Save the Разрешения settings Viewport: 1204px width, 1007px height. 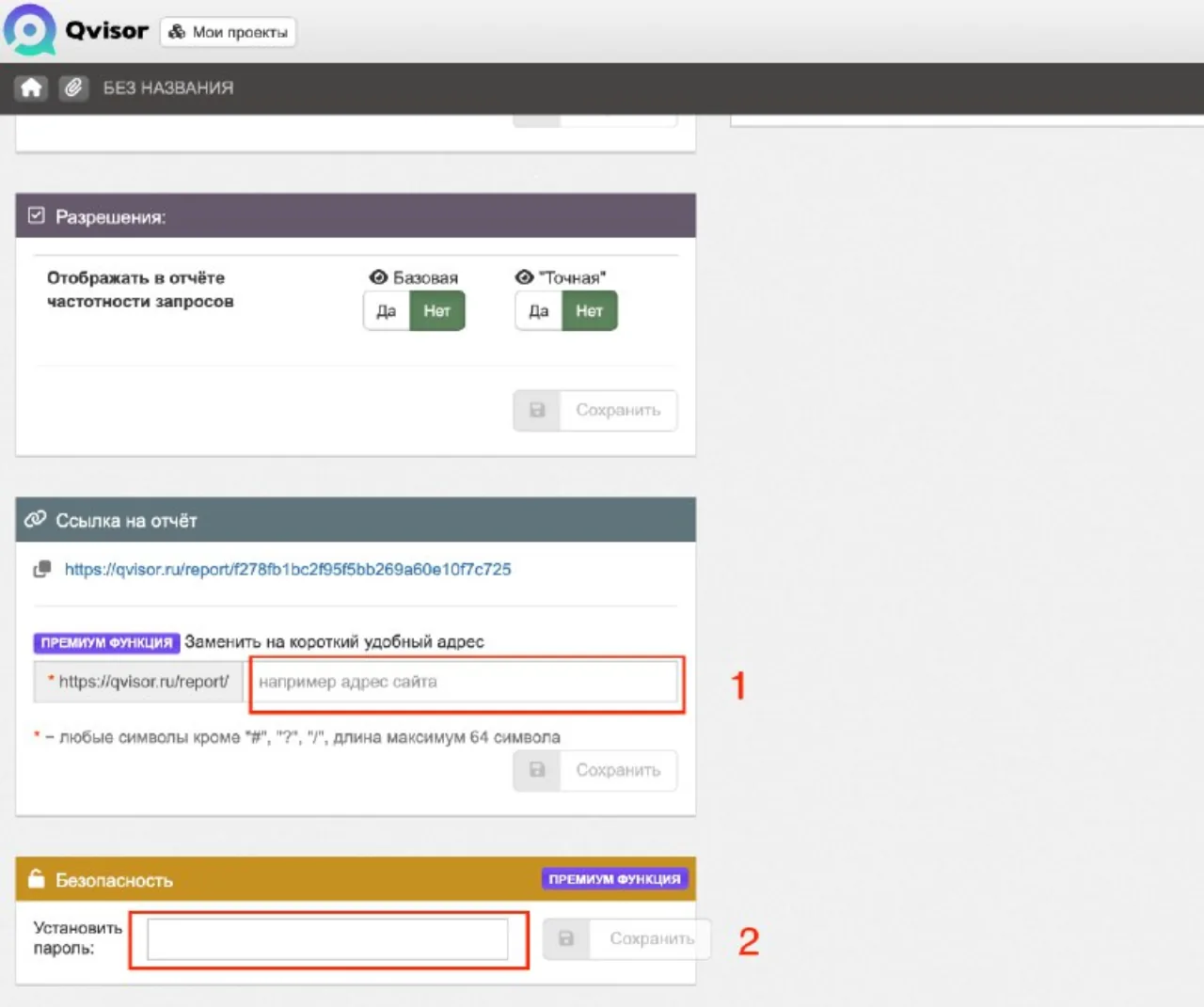tap(595, 410)
